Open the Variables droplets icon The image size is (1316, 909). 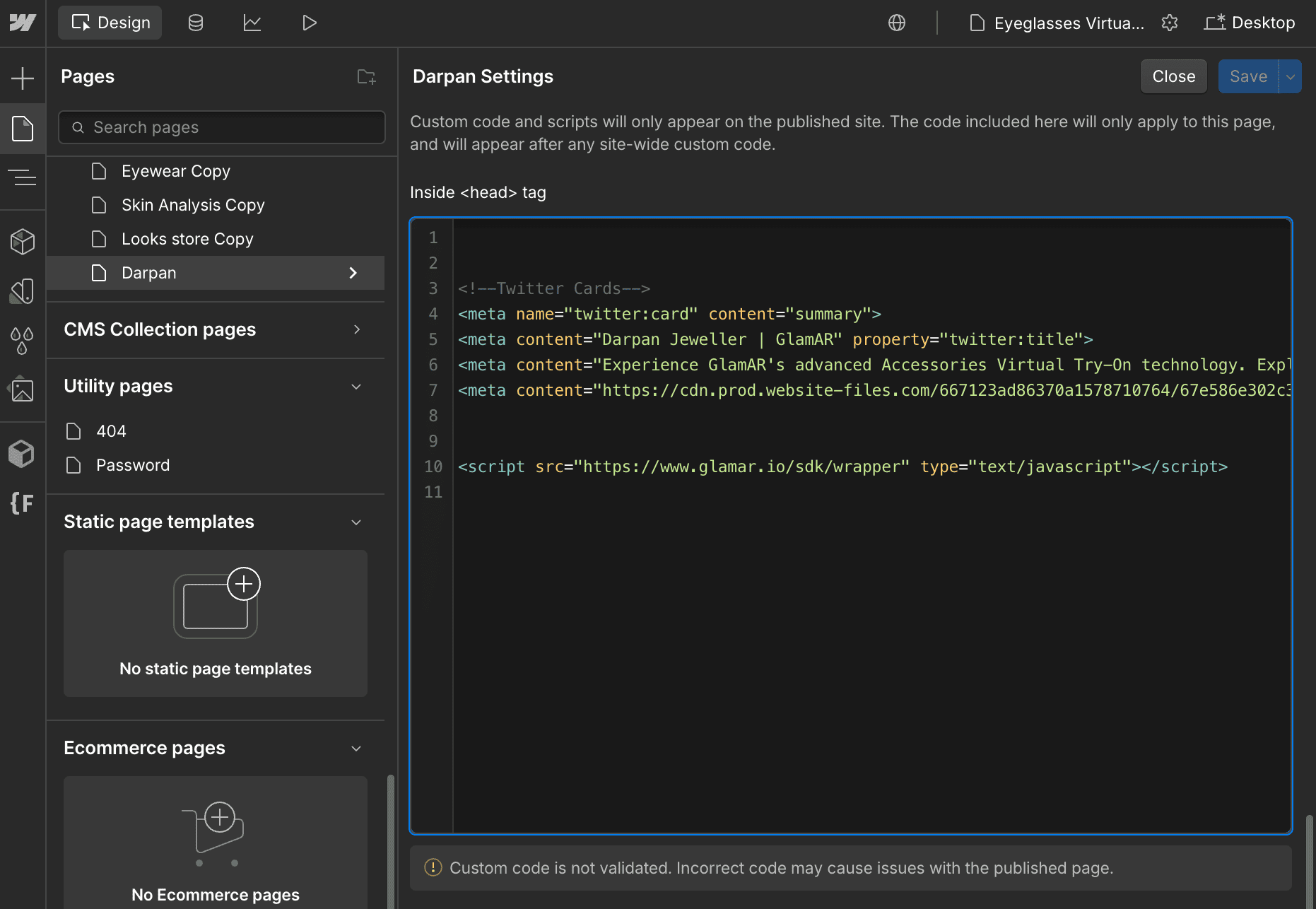click(x=23, y=340)
